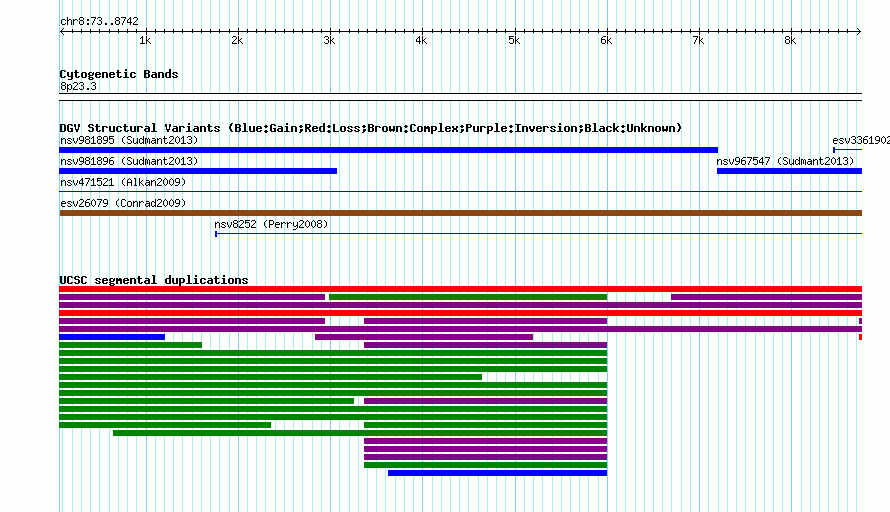The height and width of the screenshot is (512, 890).
Task: Open the esv3361902 variant label
Action: [x=860, y=140]
